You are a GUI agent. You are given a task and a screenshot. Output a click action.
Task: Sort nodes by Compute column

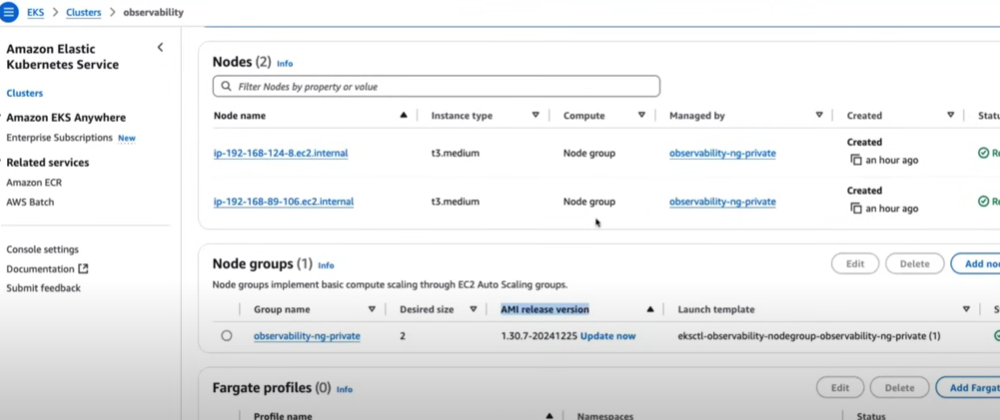(x=642, y=115)
